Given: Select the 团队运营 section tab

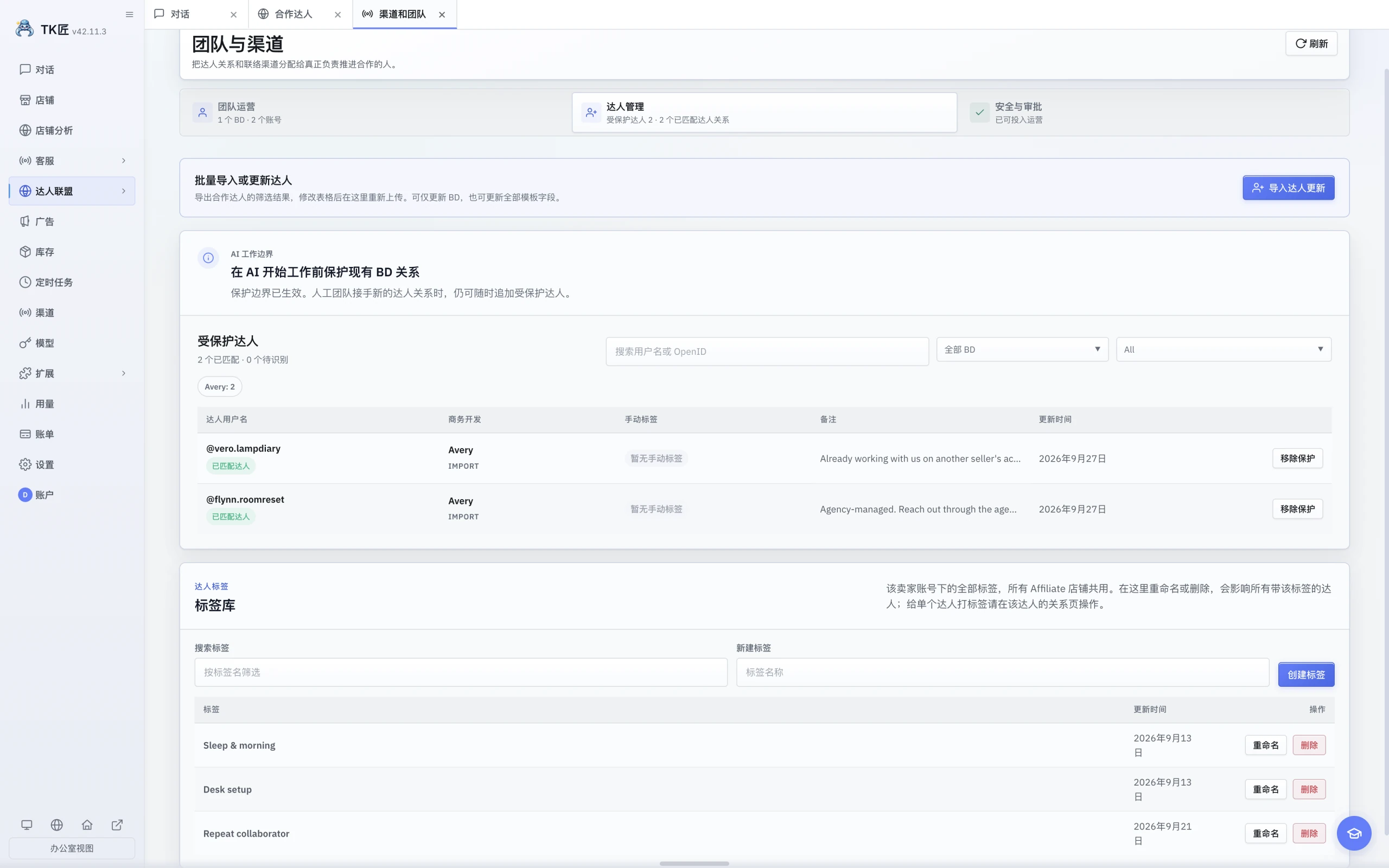Looking at the screenshot, I should click(x=376, y=112).
